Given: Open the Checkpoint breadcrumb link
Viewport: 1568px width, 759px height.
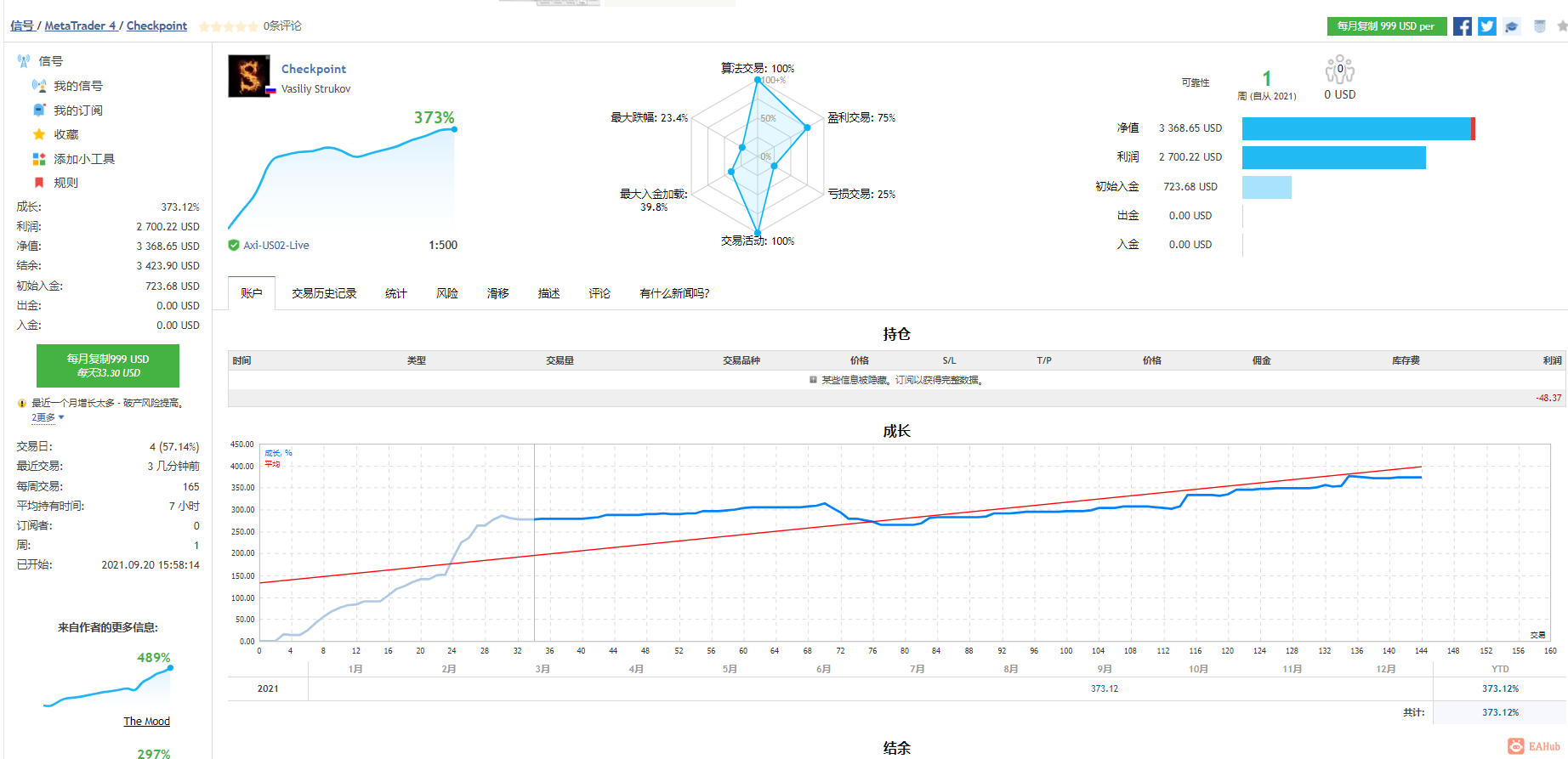Looking at the screenshot, I should (156, 26).
